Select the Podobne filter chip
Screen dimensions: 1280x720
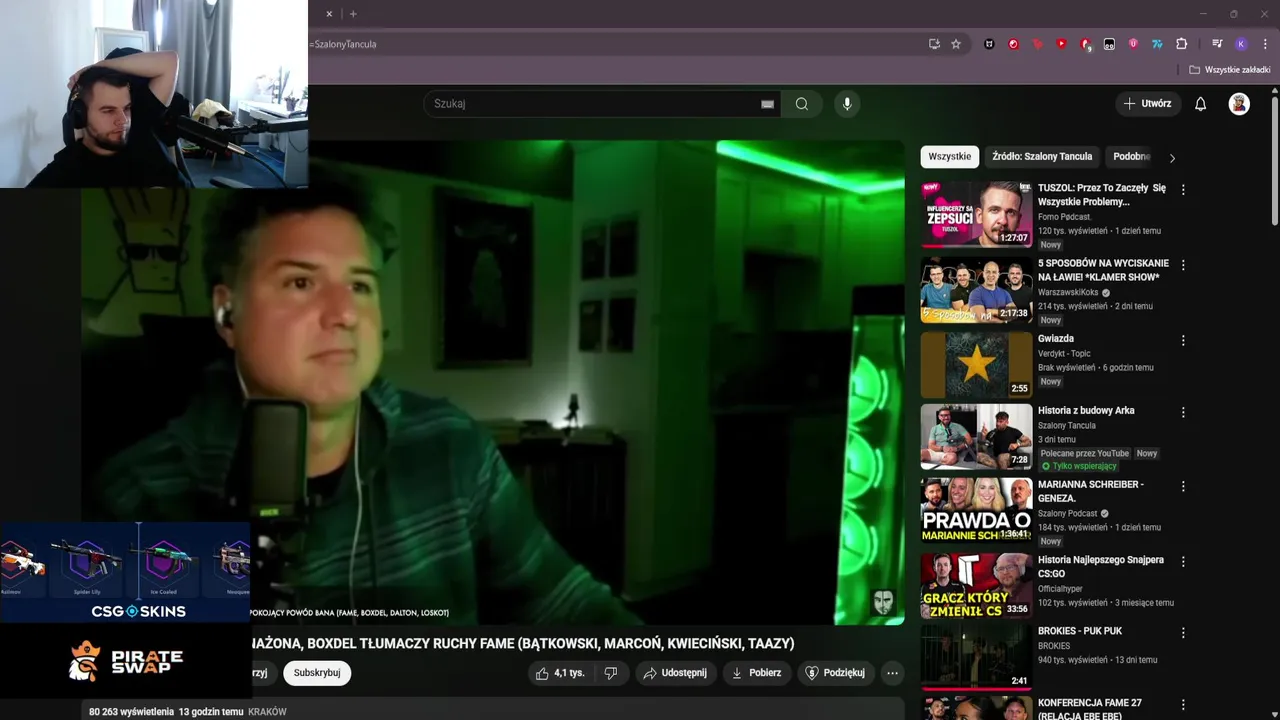click(1131, 157)
